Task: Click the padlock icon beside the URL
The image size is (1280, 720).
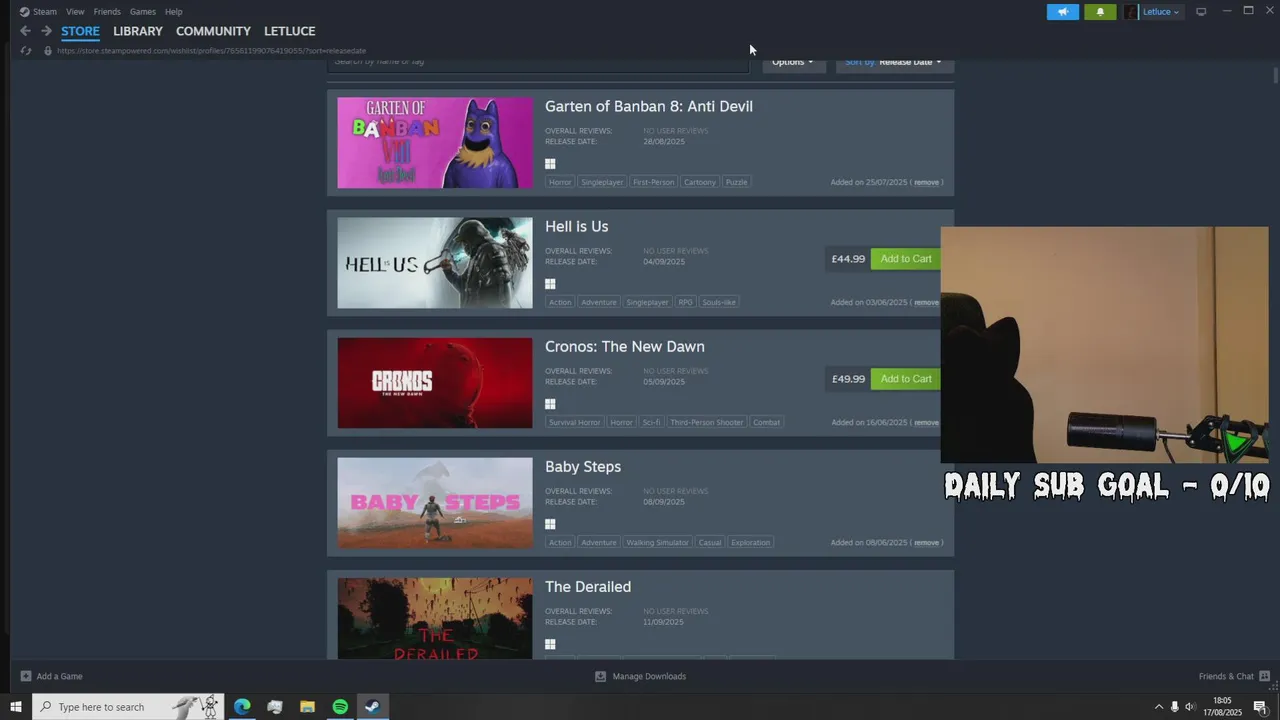Action: (x=47, y=50)
